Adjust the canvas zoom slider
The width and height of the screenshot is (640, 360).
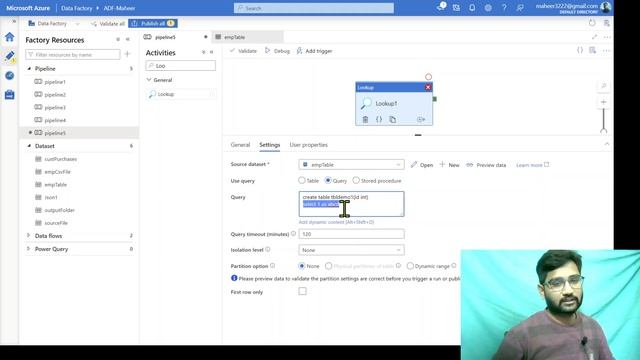[x=603, y=120]
